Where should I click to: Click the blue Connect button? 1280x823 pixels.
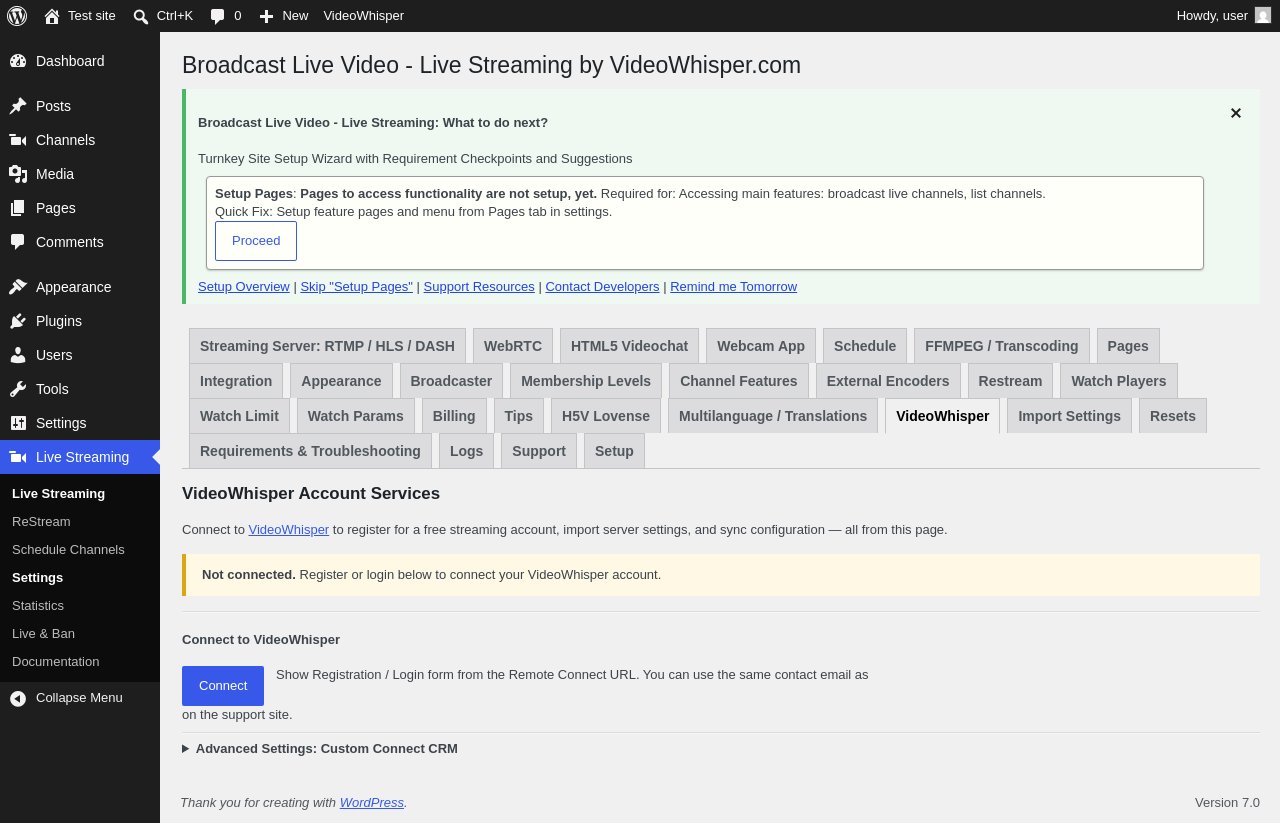pyautogui.click(x=223, y=686)
